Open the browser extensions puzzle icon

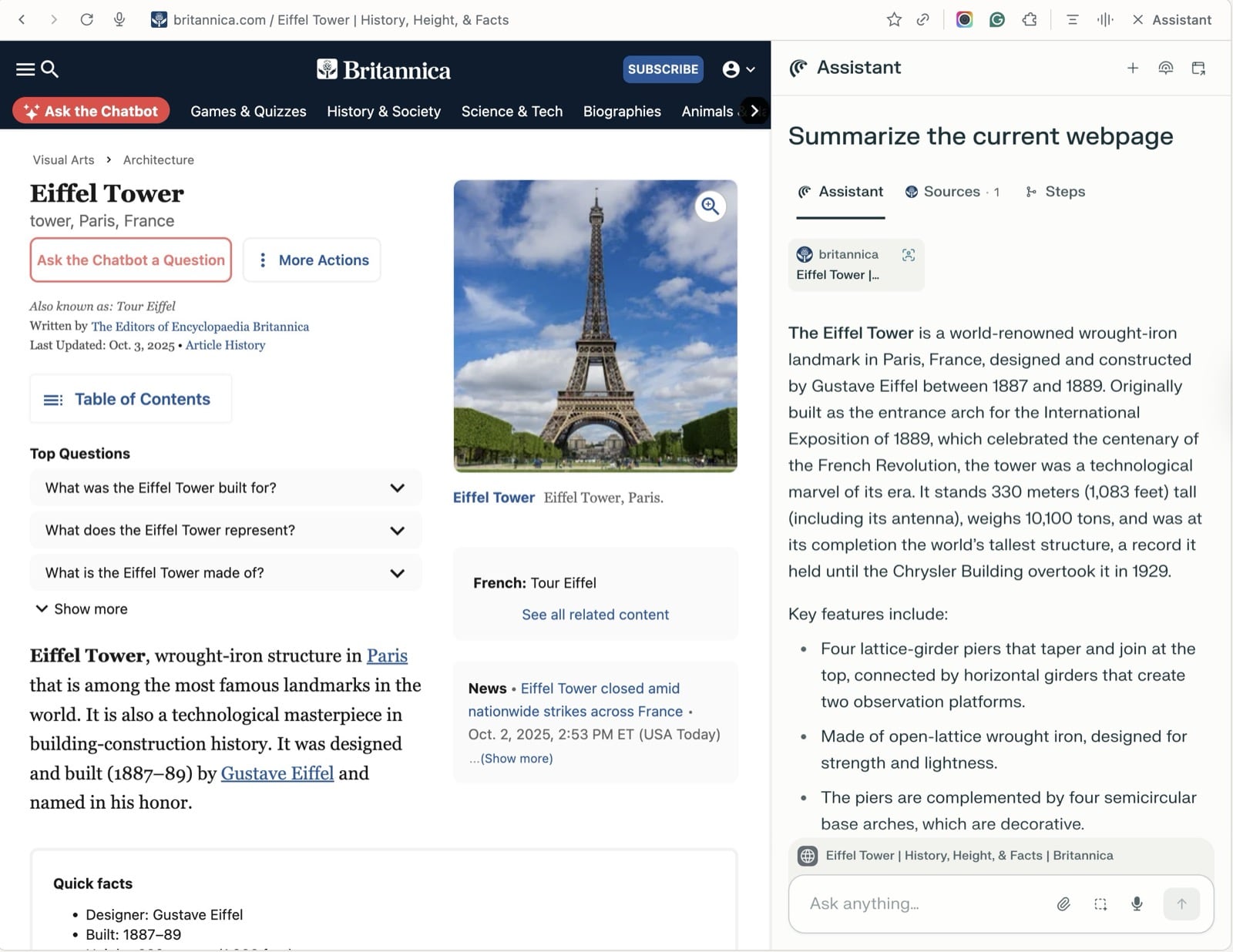point(1030,20)
